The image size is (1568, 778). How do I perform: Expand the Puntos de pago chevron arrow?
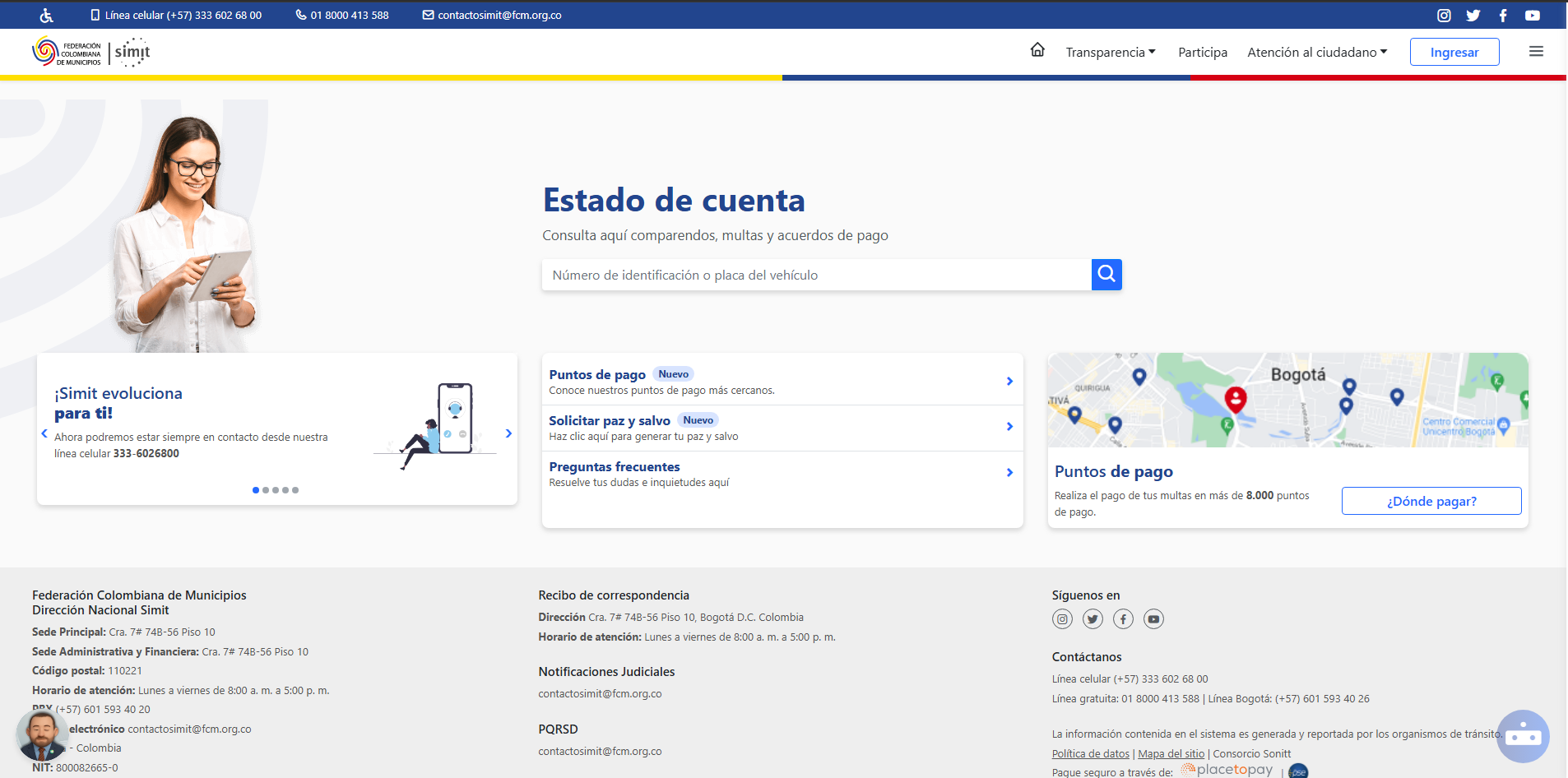pyautogui.click(x=1009, y=381)
